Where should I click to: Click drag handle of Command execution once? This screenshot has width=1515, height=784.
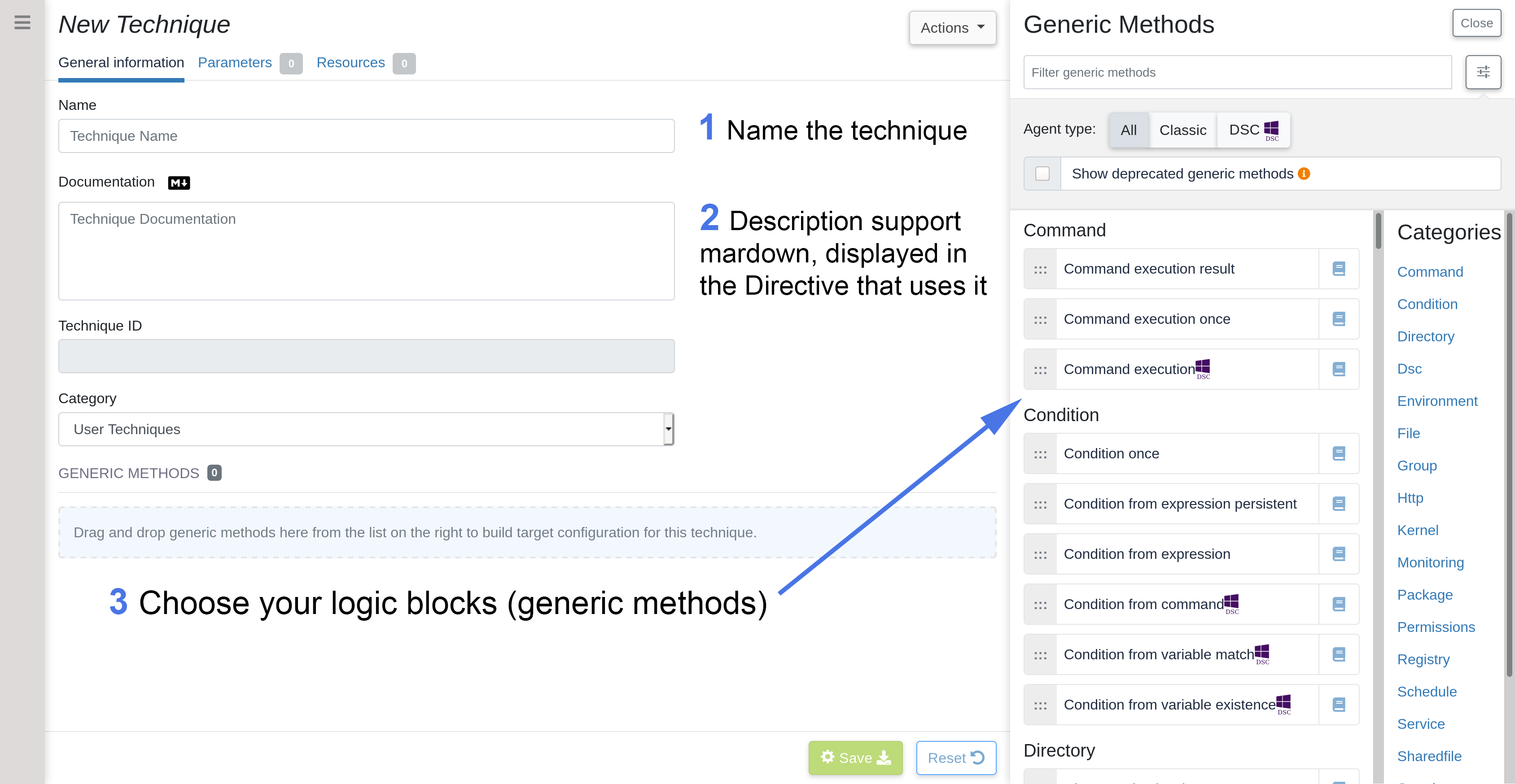click(x=1040, y=320)
